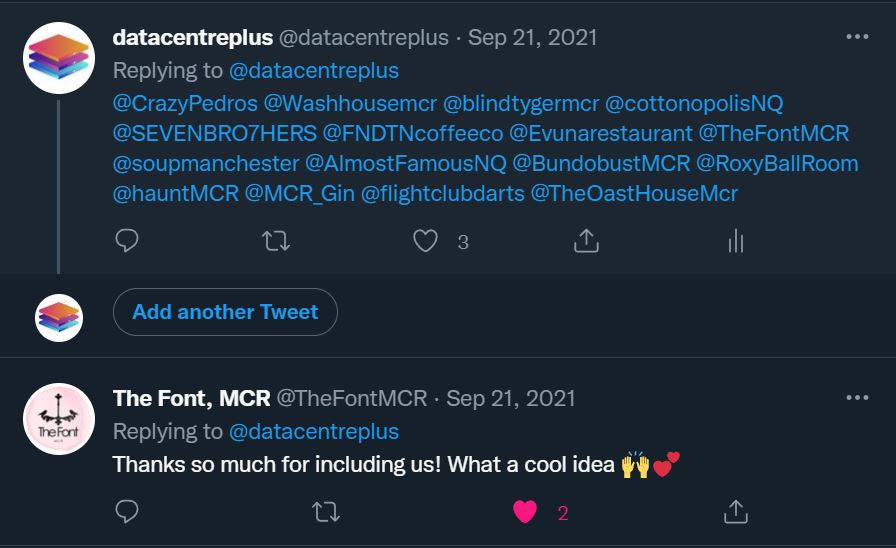896x548 pixels.
Task: Open the @flightclubdarts mention
Action: tap(442, 193)
